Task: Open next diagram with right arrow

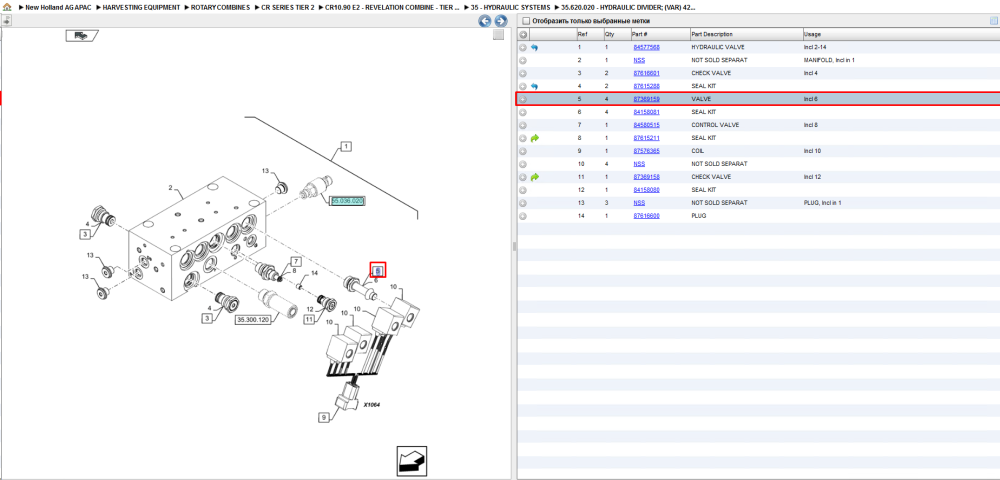Action: (501, 21)
